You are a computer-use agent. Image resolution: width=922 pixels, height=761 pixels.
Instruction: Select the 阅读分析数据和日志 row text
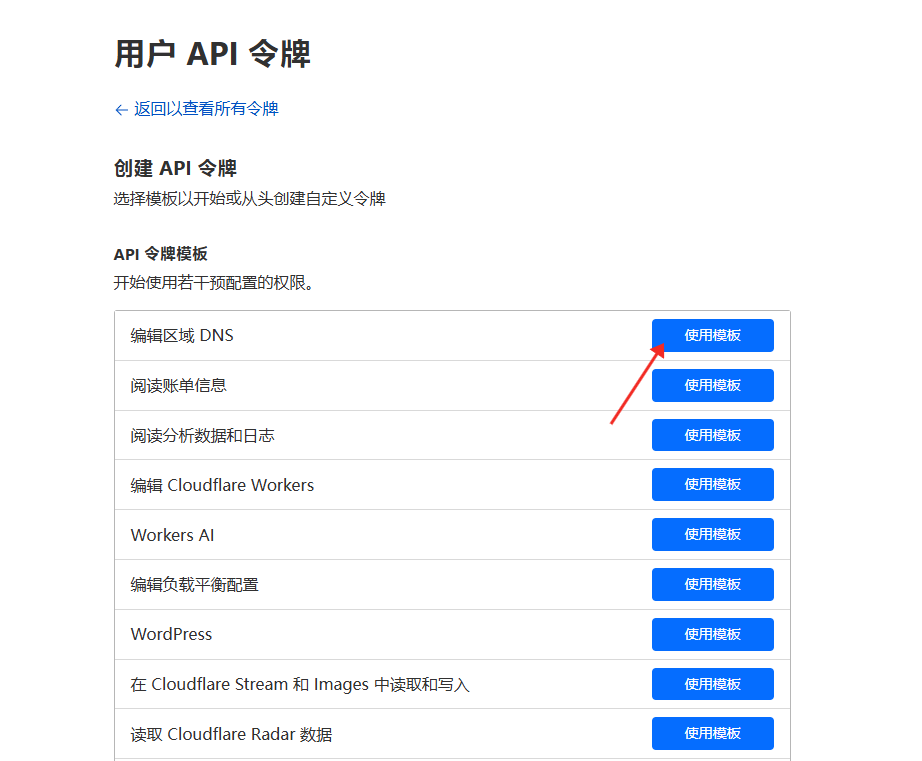click(202, 436)
